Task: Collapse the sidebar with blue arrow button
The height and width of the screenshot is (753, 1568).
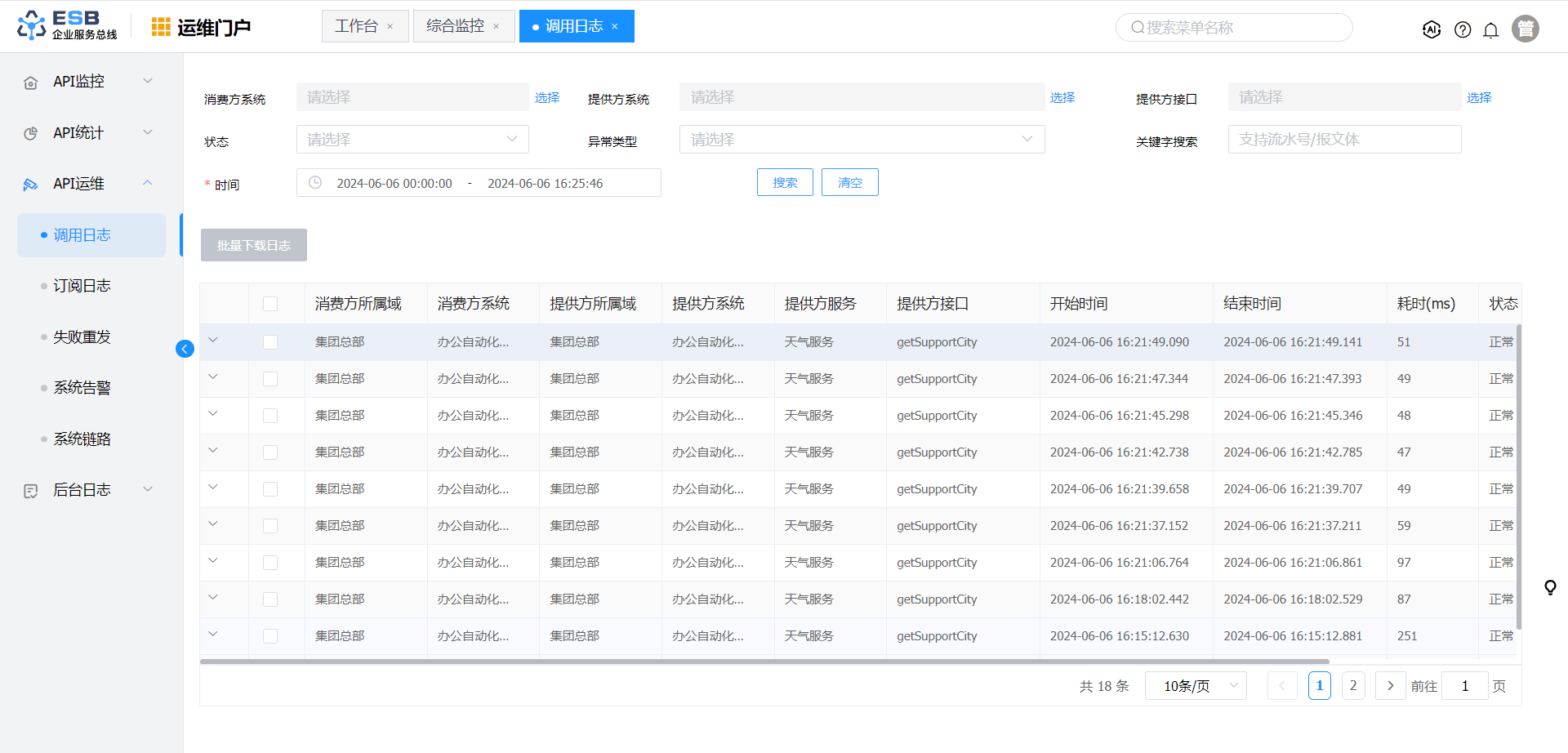Action: click(185, 349)
